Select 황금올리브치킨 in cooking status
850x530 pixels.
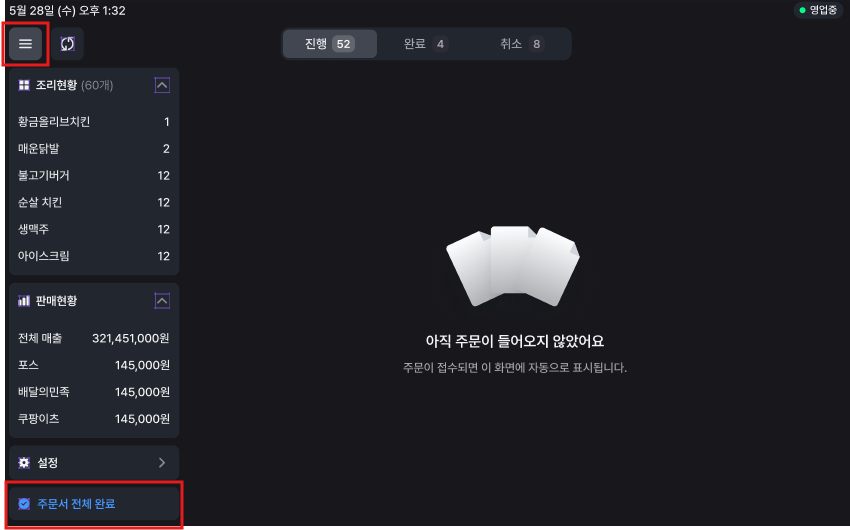[93, 122]
